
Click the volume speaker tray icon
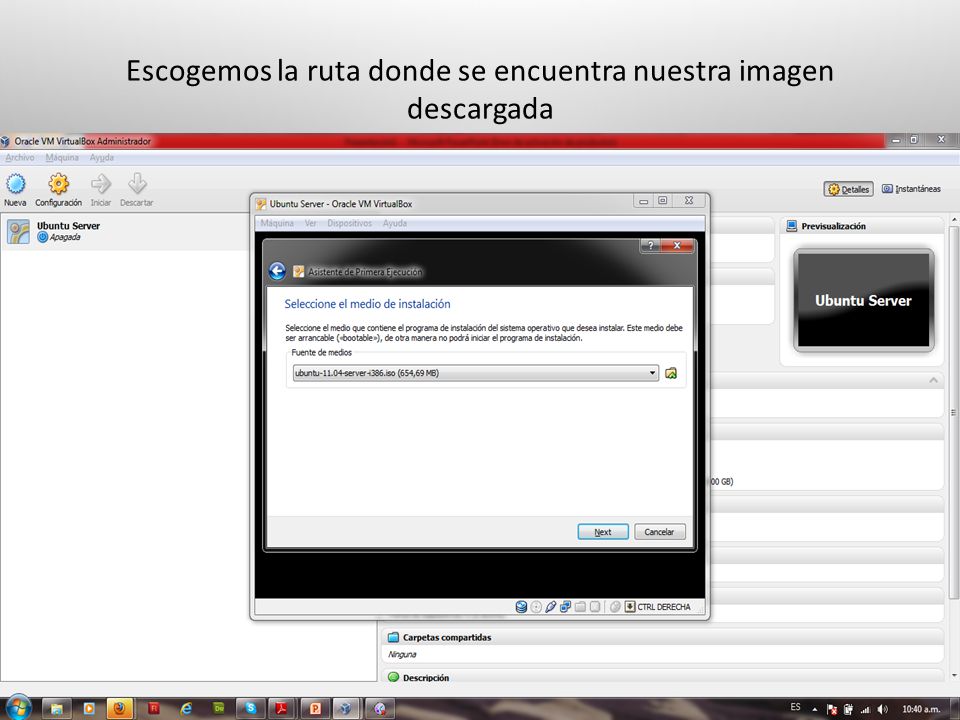[x=882, y=709]
